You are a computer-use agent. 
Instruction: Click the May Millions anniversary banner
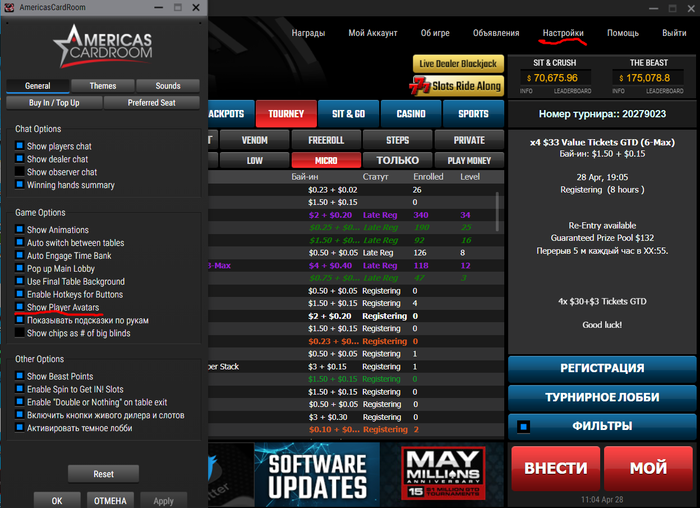[443, 473]
